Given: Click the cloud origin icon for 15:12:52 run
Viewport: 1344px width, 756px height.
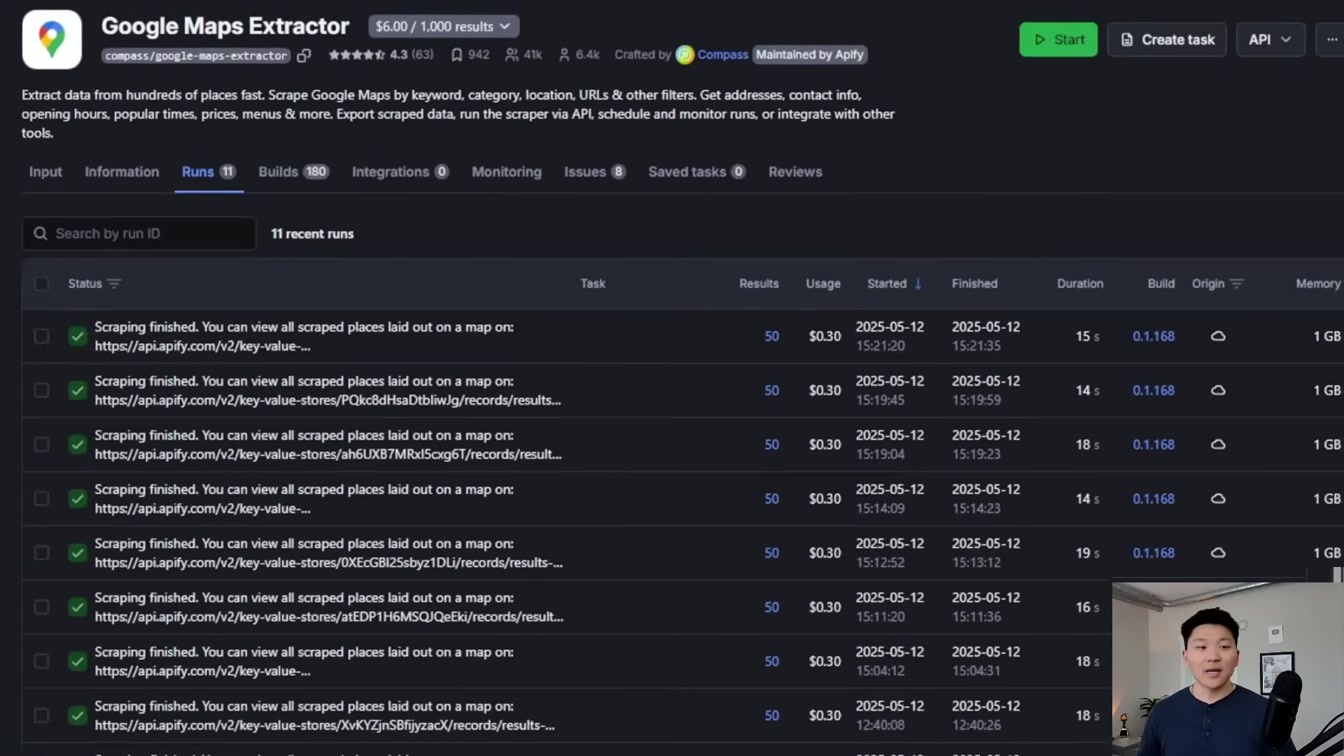Looking at the screenshot, I should (x=1218, y=553).
